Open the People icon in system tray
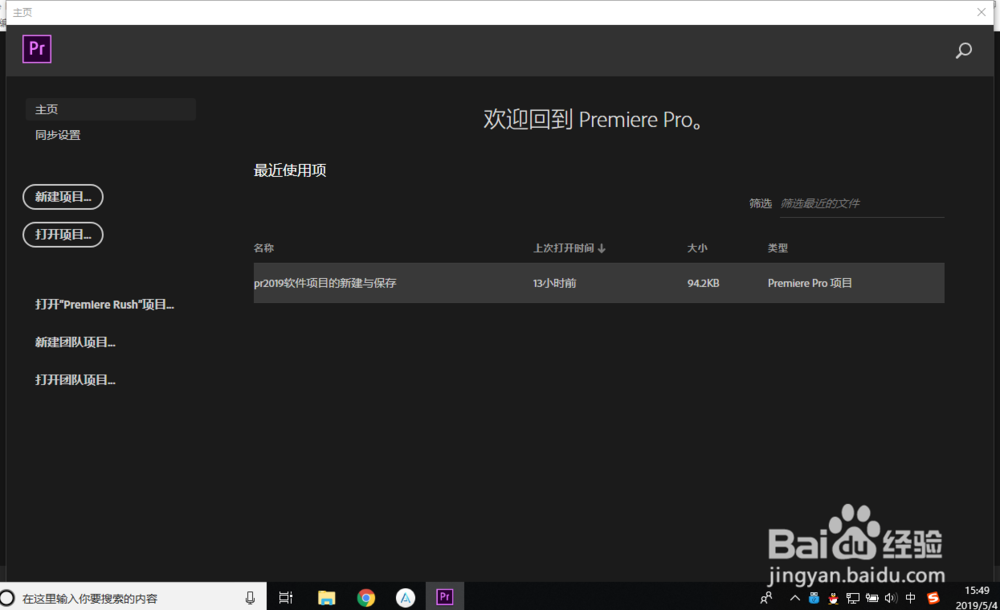This screenshot has width=1000, height=610. (x=766, y=598)
